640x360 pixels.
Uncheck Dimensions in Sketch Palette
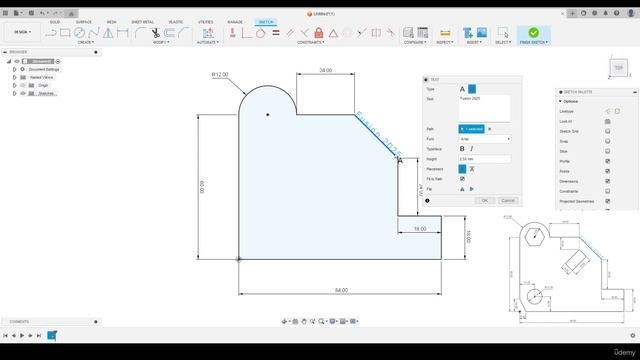tap(607, 181)
